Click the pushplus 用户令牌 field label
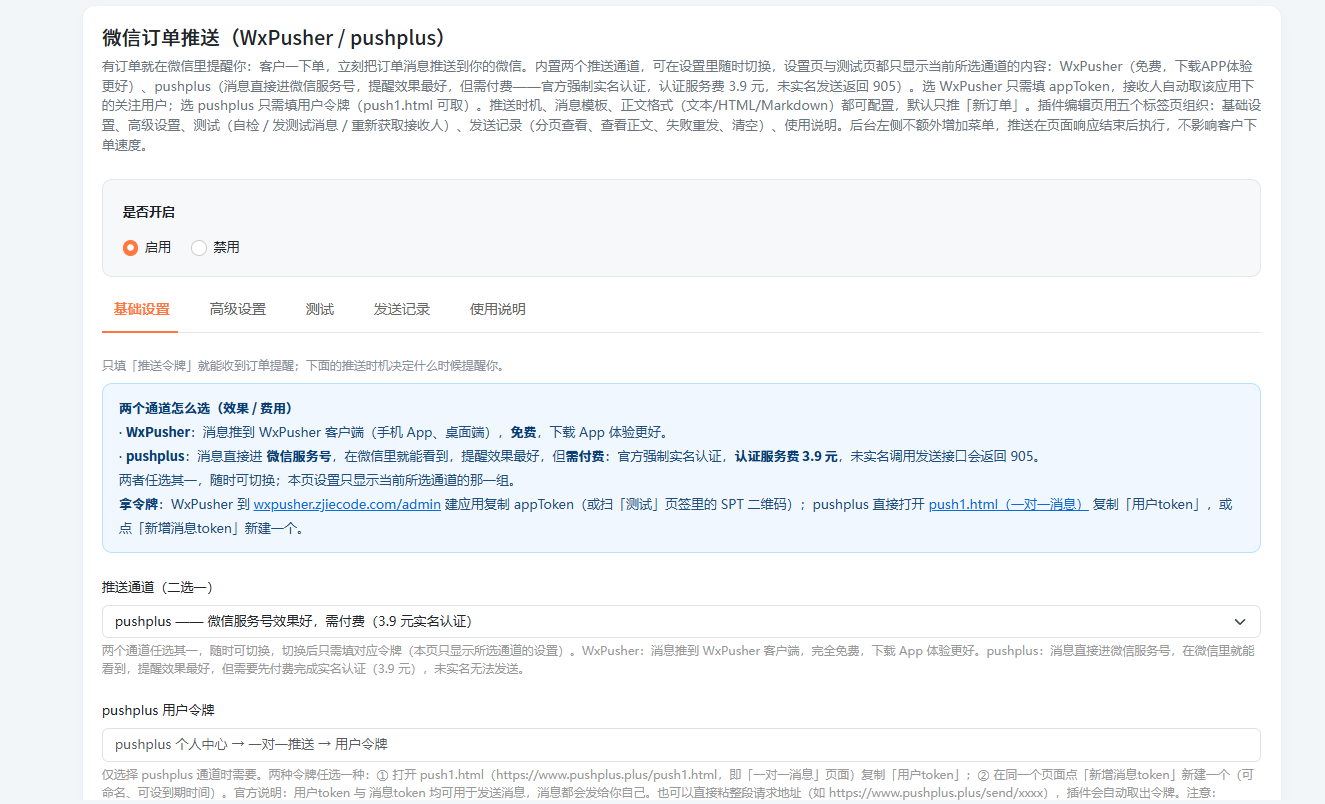 158,710
